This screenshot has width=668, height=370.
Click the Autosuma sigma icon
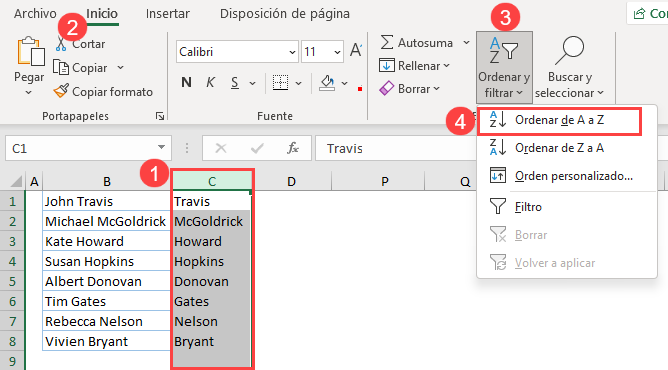tap(386, 43)
